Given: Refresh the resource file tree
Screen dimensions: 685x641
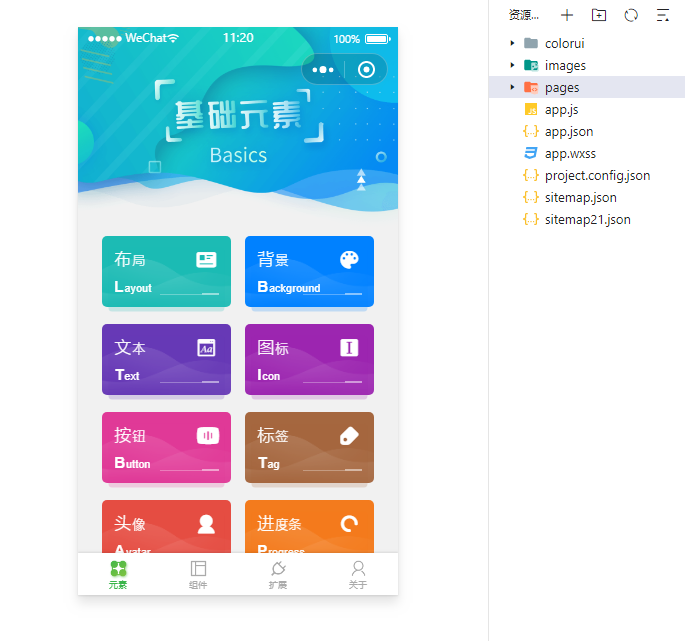Looking at the screenshot, I should 631,15.
